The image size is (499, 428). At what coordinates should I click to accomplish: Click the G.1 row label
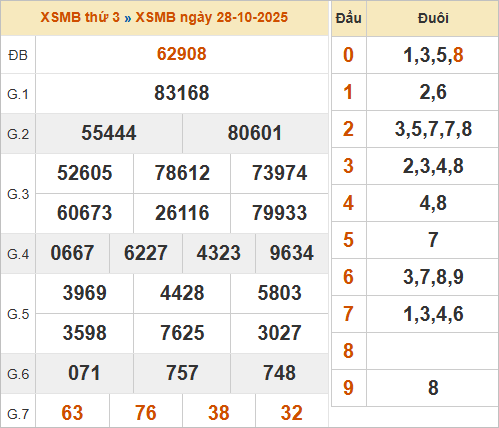[x=18, y=94]
